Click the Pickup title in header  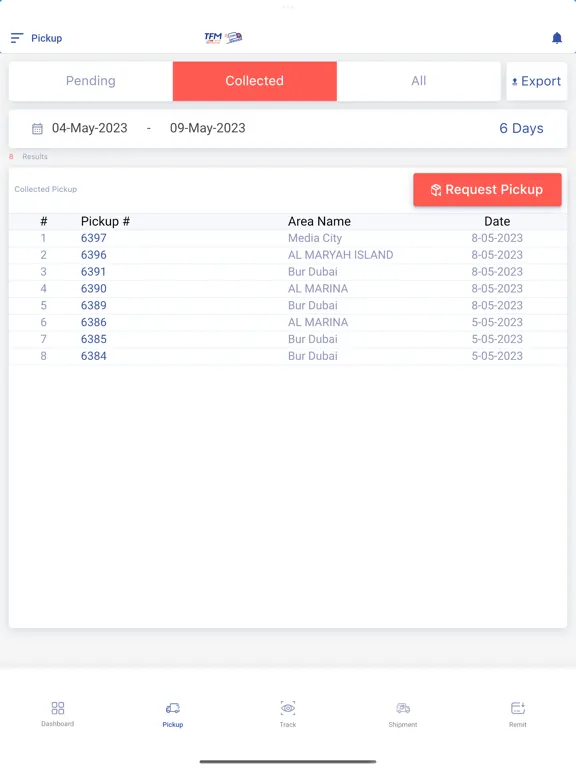(x=47, y=38)
